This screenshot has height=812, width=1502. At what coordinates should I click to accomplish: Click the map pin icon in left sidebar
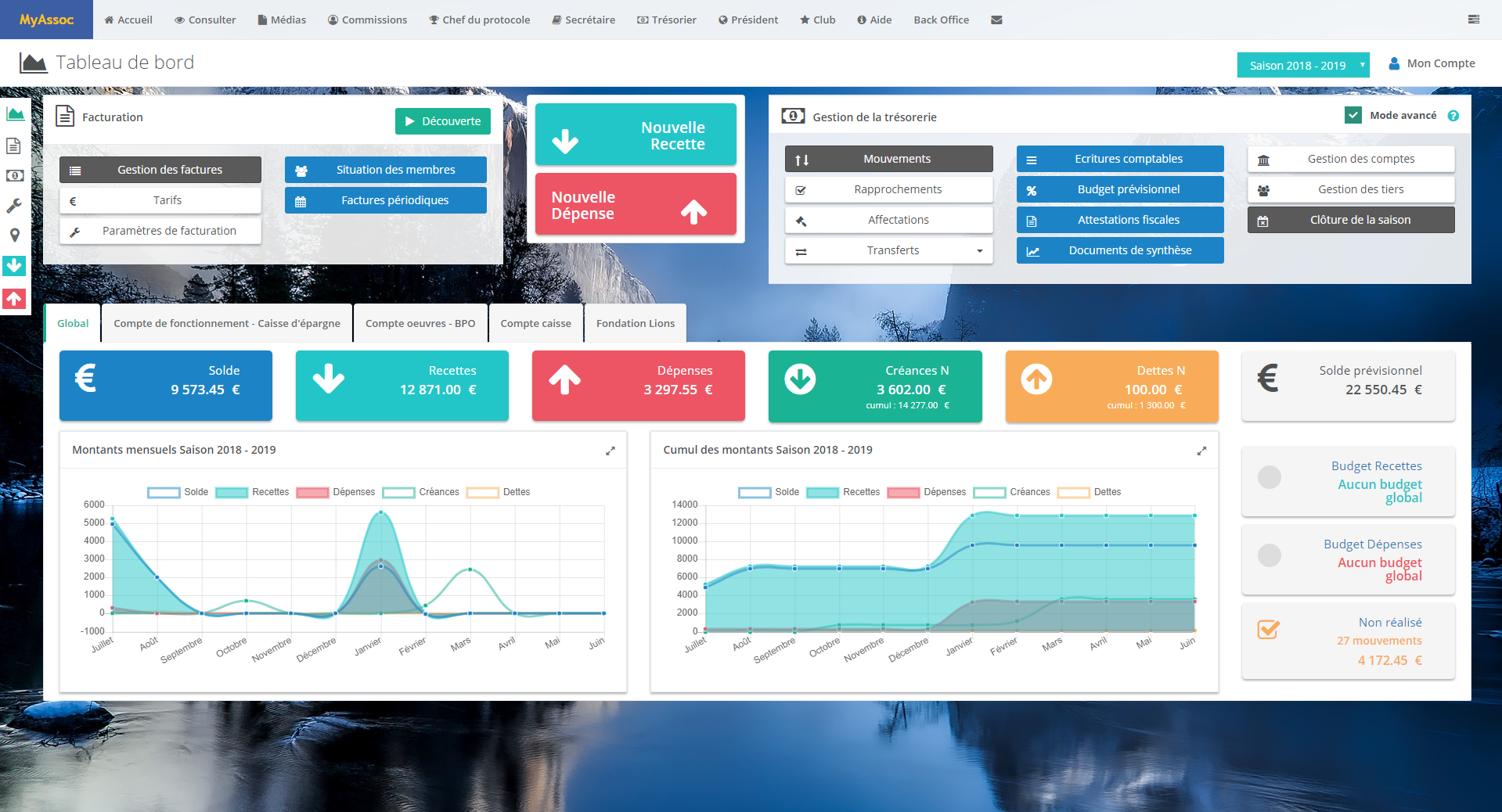point(14,235)
